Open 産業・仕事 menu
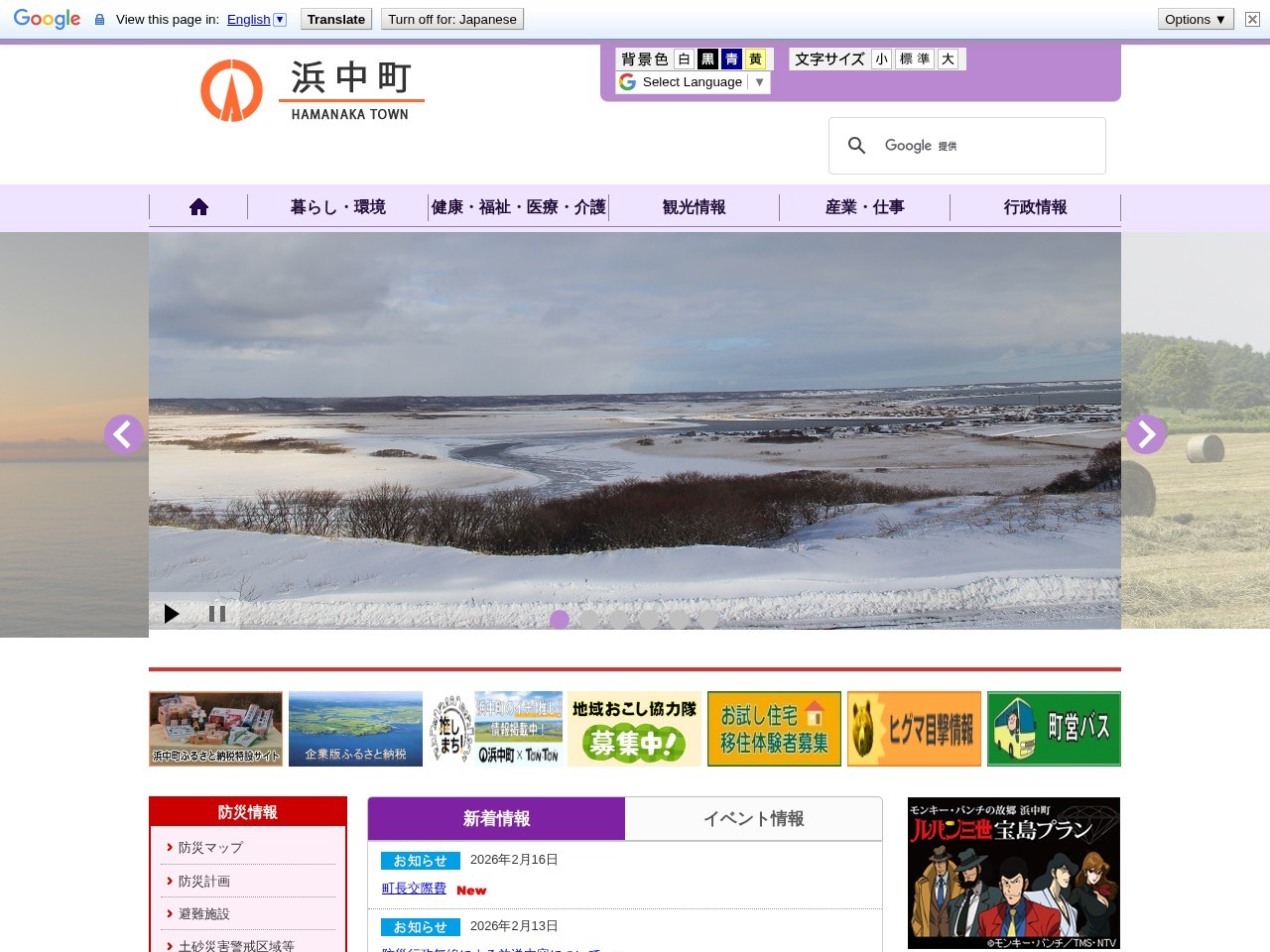The height and width of the screenshot is (952, 1270). point(865,207)
